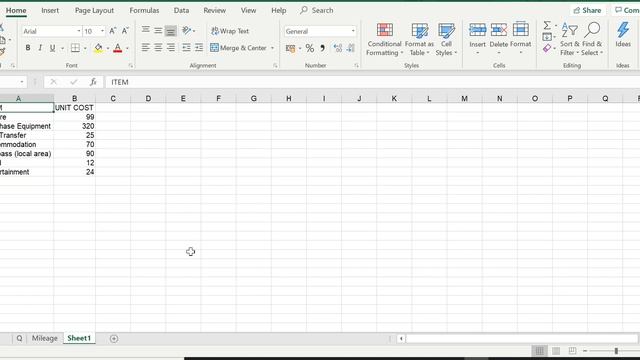Open Font Color dropdown arrow
The image size is (640, 360).
click(127, 48)
